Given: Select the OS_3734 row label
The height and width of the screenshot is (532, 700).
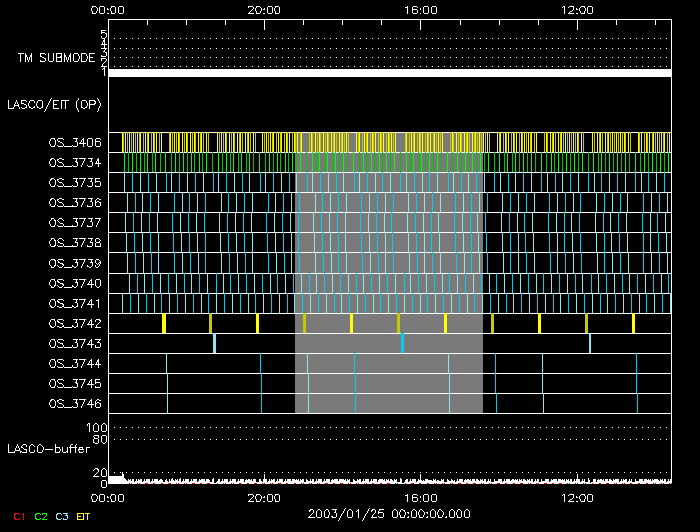Looking at the screenshot, I should (75, 163).
